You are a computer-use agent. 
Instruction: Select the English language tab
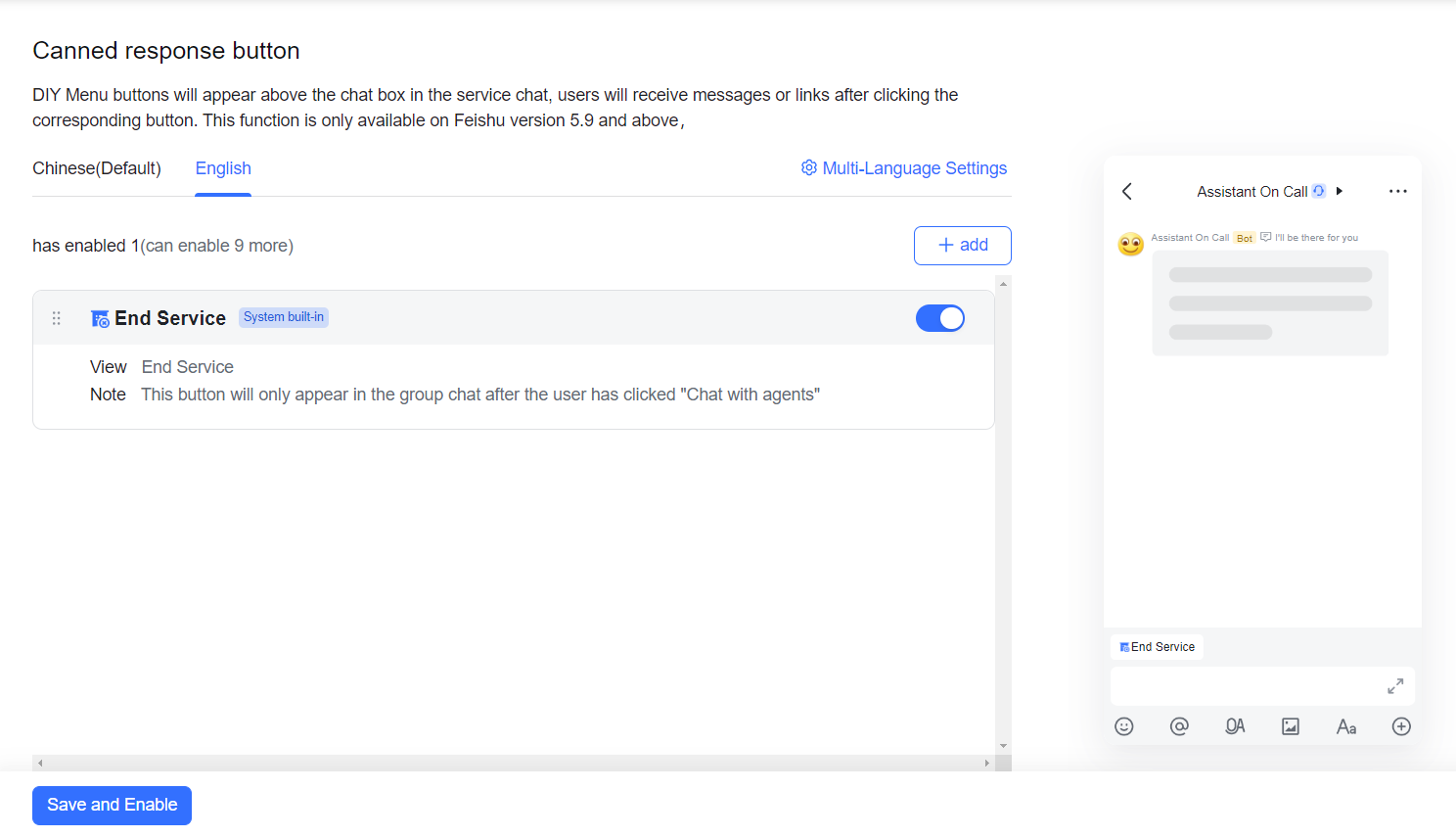click(x=223, y=168)
